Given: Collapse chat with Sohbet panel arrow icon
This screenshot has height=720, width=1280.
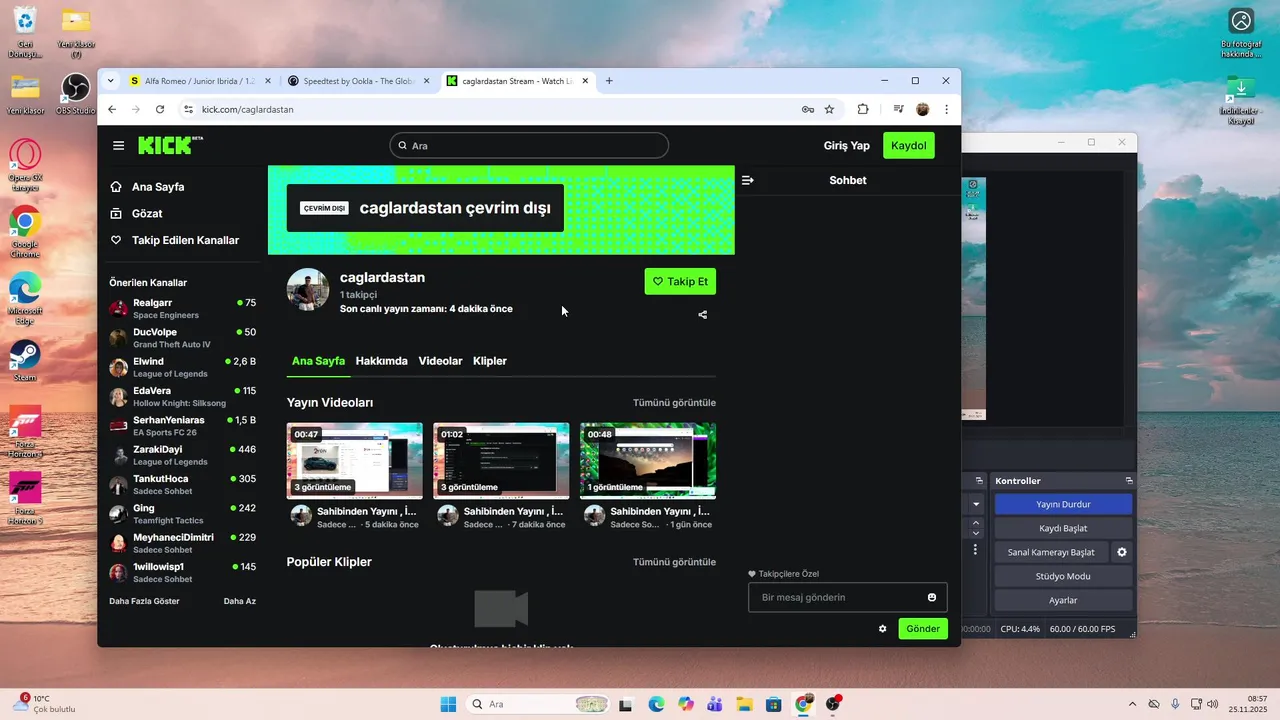Looking at the screenshot, I should point(748,180).
